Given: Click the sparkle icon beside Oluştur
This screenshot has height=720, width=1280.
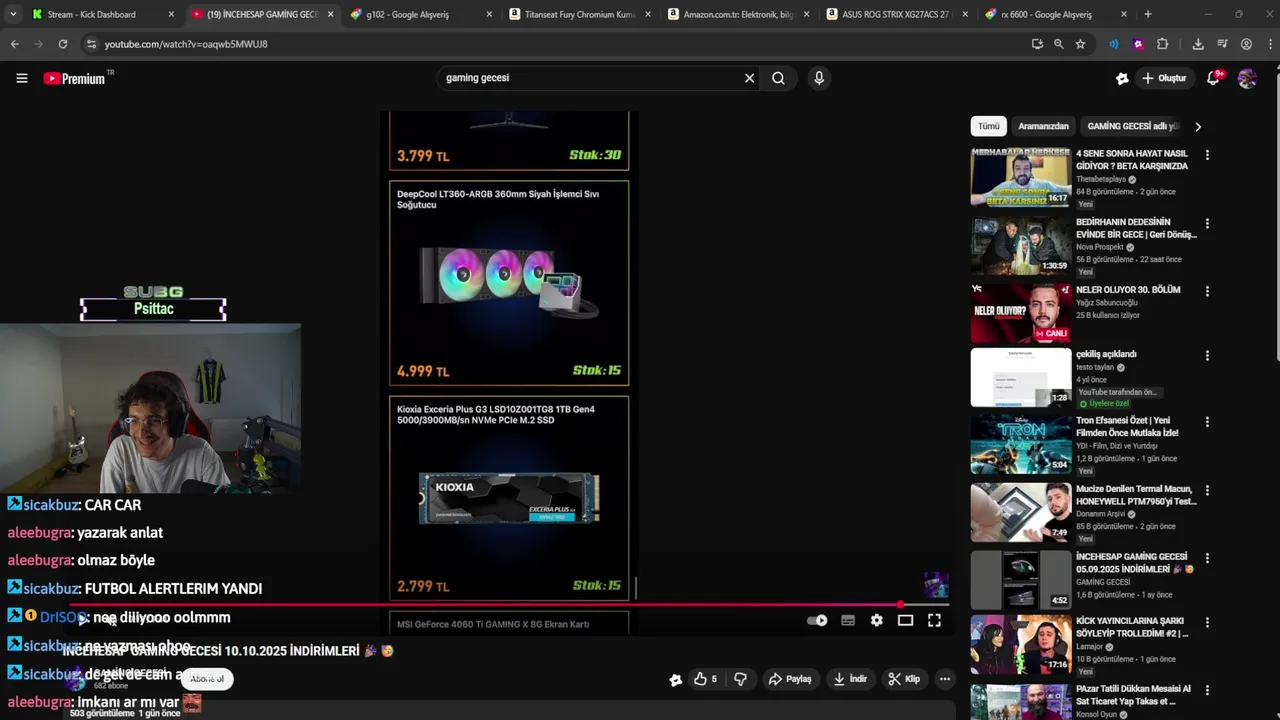Looking at the screenshot, I should pyautogui.click(x=1122, y=78).
